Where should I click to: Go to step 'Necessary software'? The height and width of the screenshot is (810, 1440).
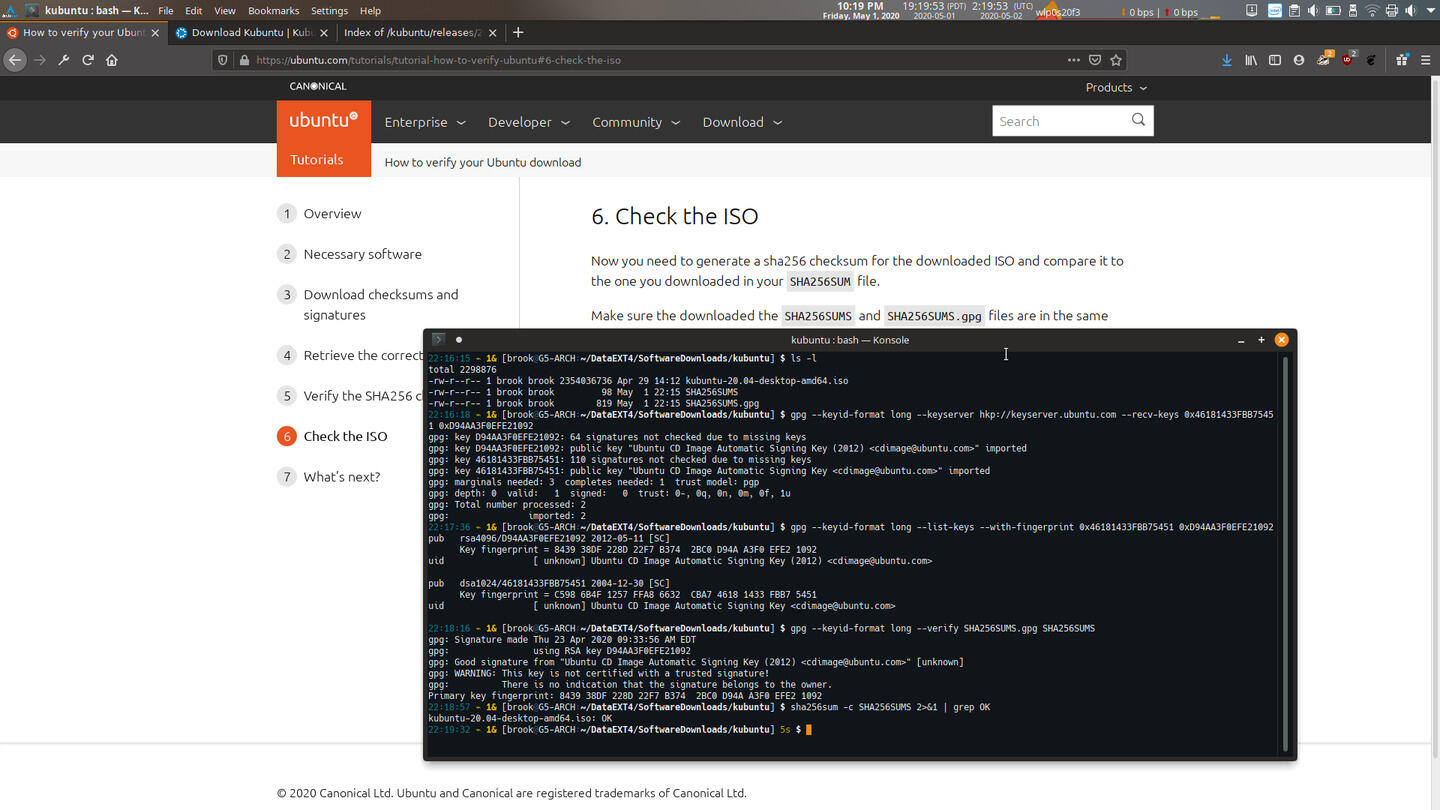point(362,254)
